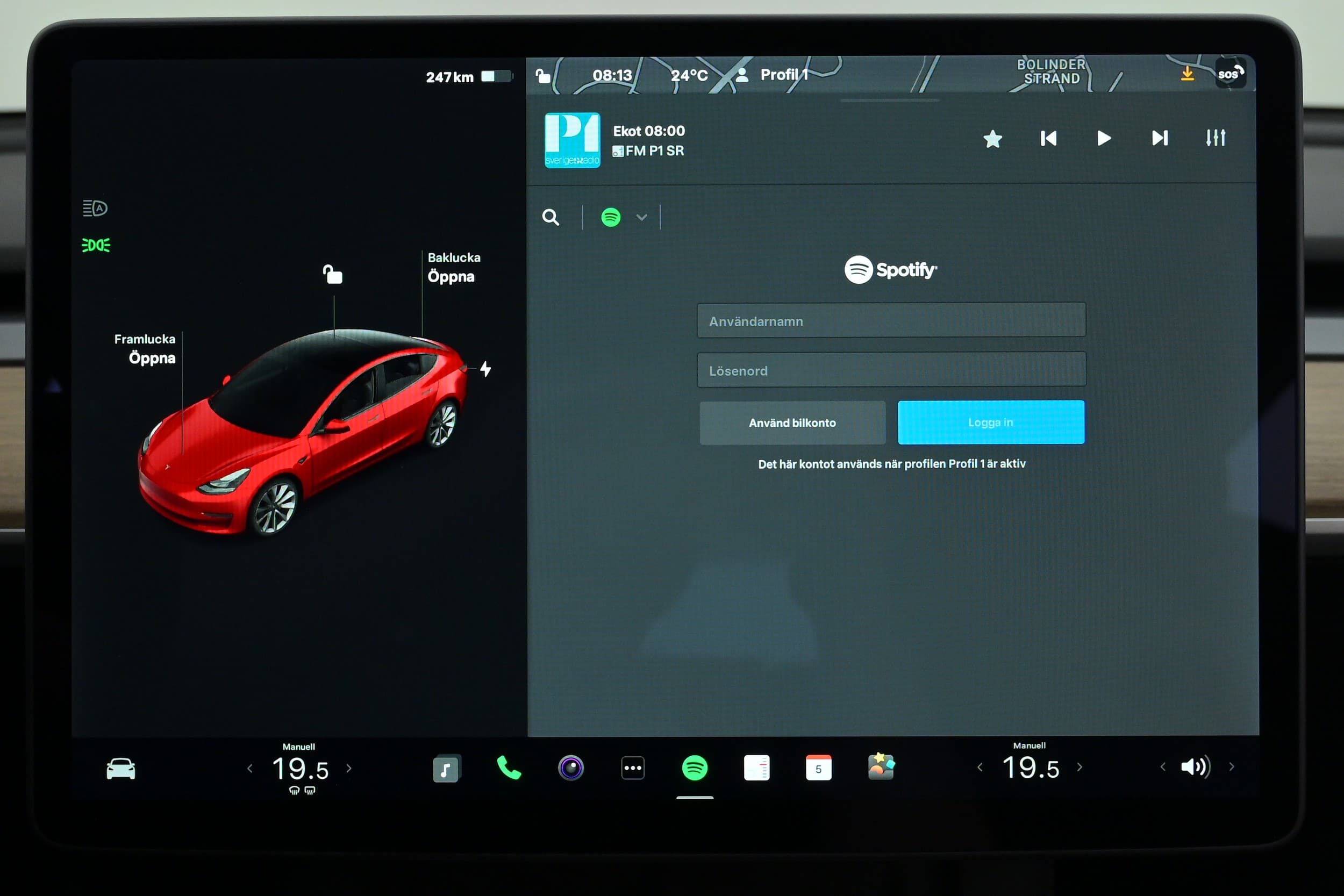Lower volume with left arrow
Viewport: 1344px width, 896px height.
pyautogui.click(x=1163, y=767)
